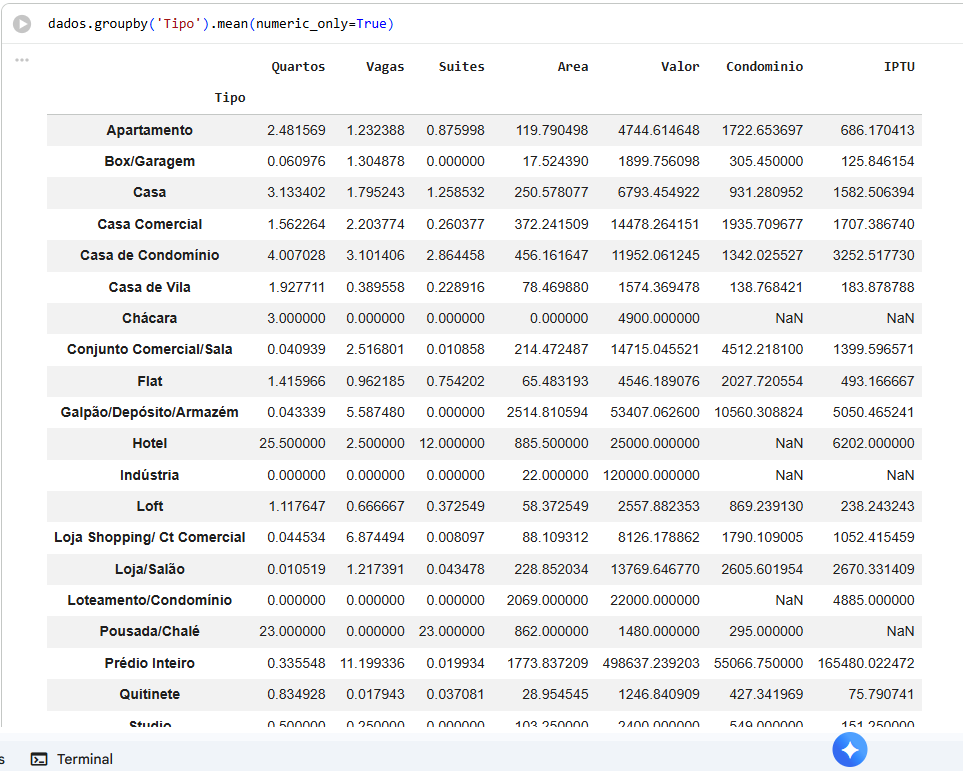Click Loteamento/Condomínio Area 2069.000000
The width and height of the screenshot is (963, 771).
tap(547, 600)
